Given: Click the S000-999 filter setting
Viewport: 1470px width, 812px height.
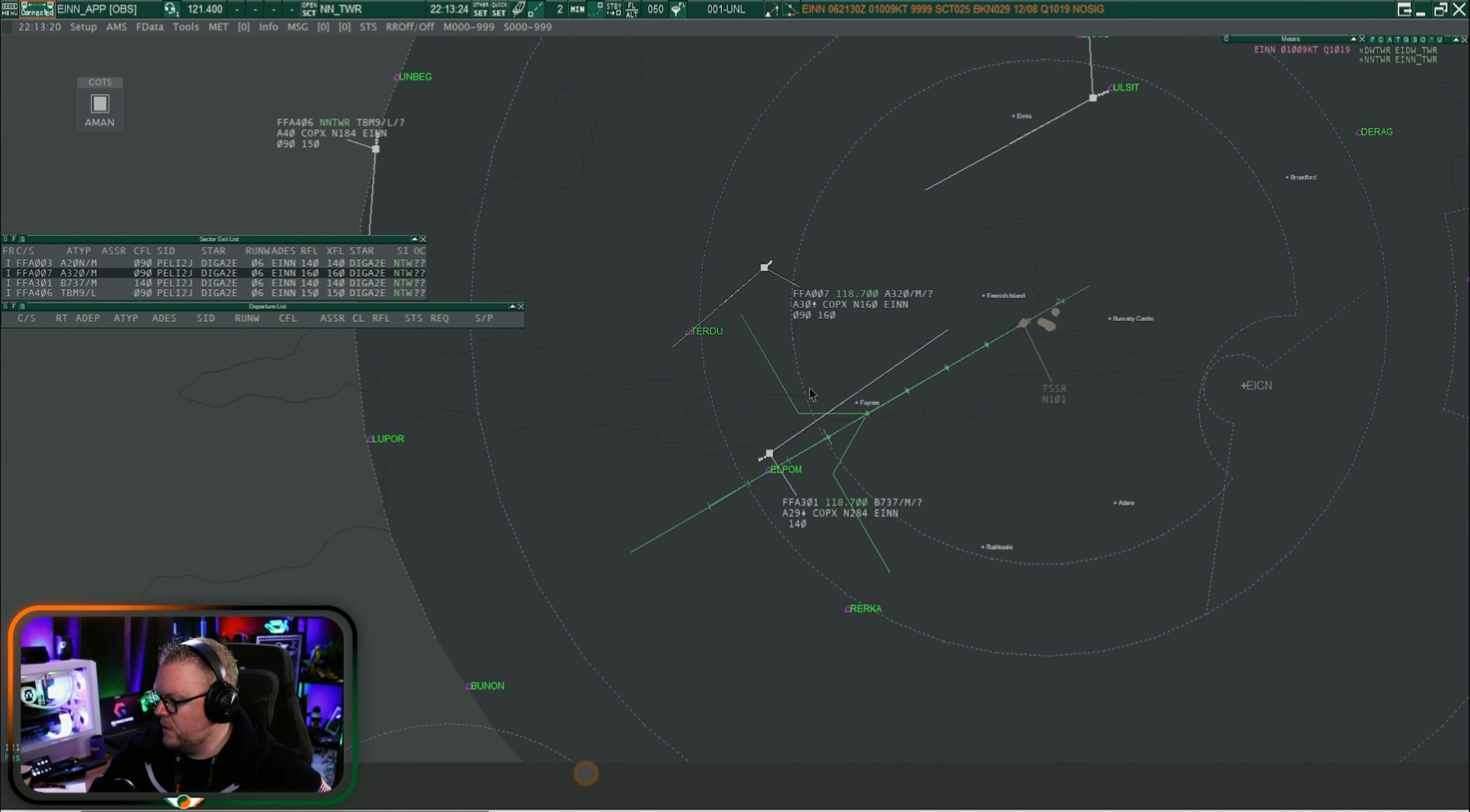Looking at the screenshot, I should (x=527, y=26).
